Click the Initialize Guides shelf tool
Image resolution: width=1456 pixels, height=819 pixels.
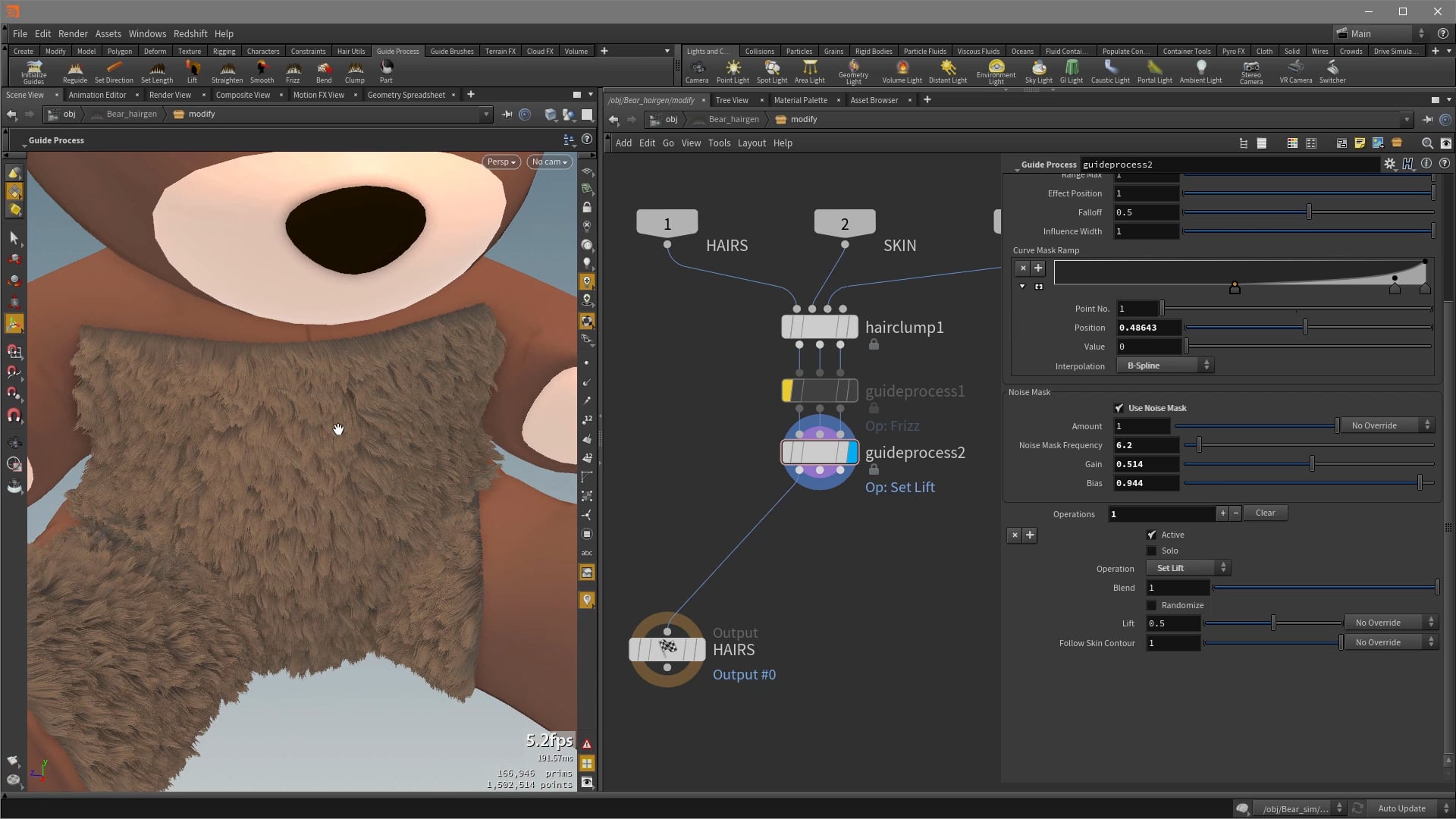tap(33, 73)
